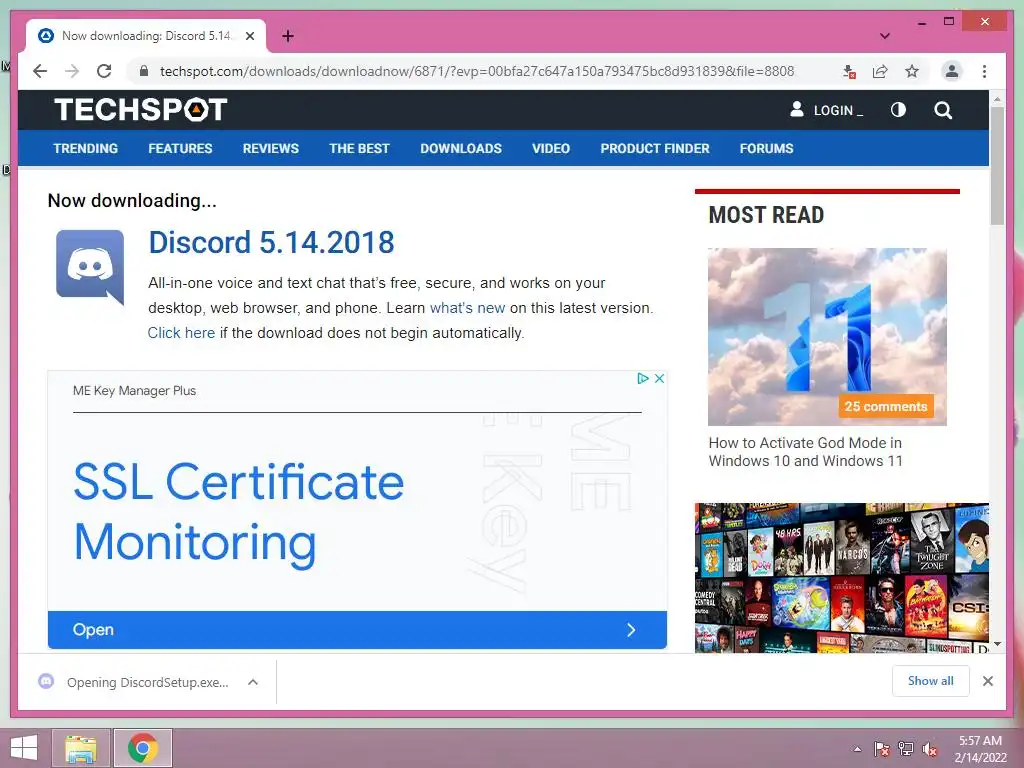Open the FORUMS menu
1024x768 pixels.
(767, 148)
